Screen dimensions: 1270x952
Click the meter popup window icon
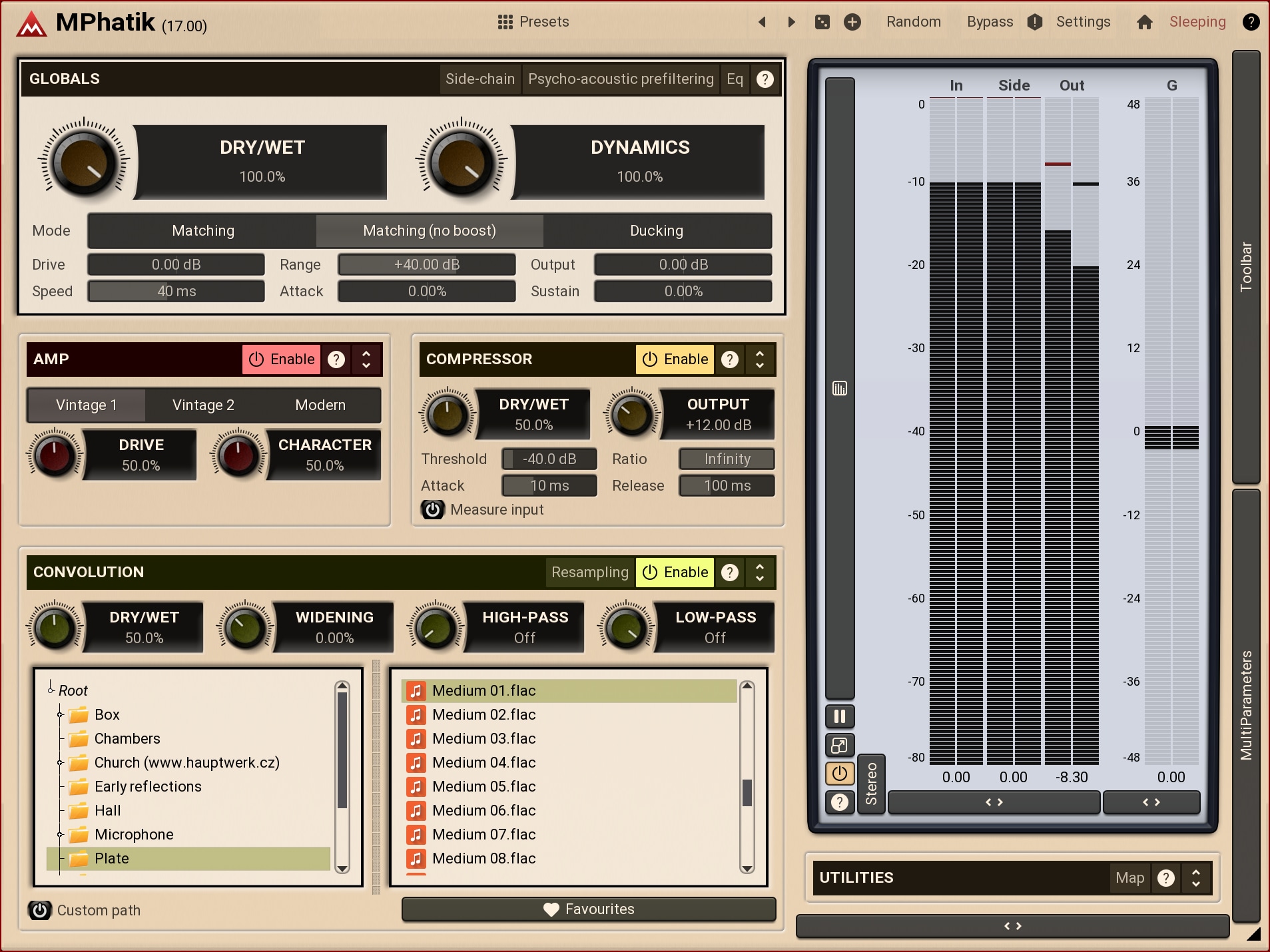tap(840, 745)
